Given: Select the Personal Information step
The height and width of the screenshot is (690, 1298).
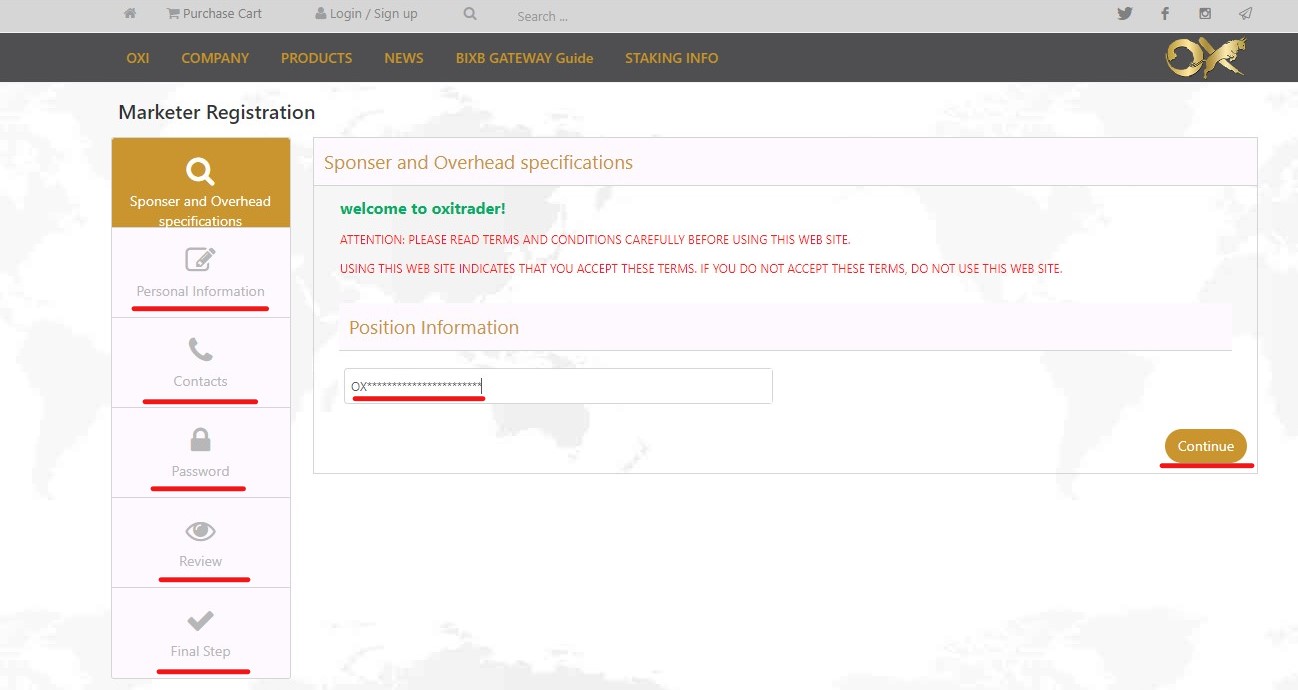Looking at the screenshot, I should point(200,273).
